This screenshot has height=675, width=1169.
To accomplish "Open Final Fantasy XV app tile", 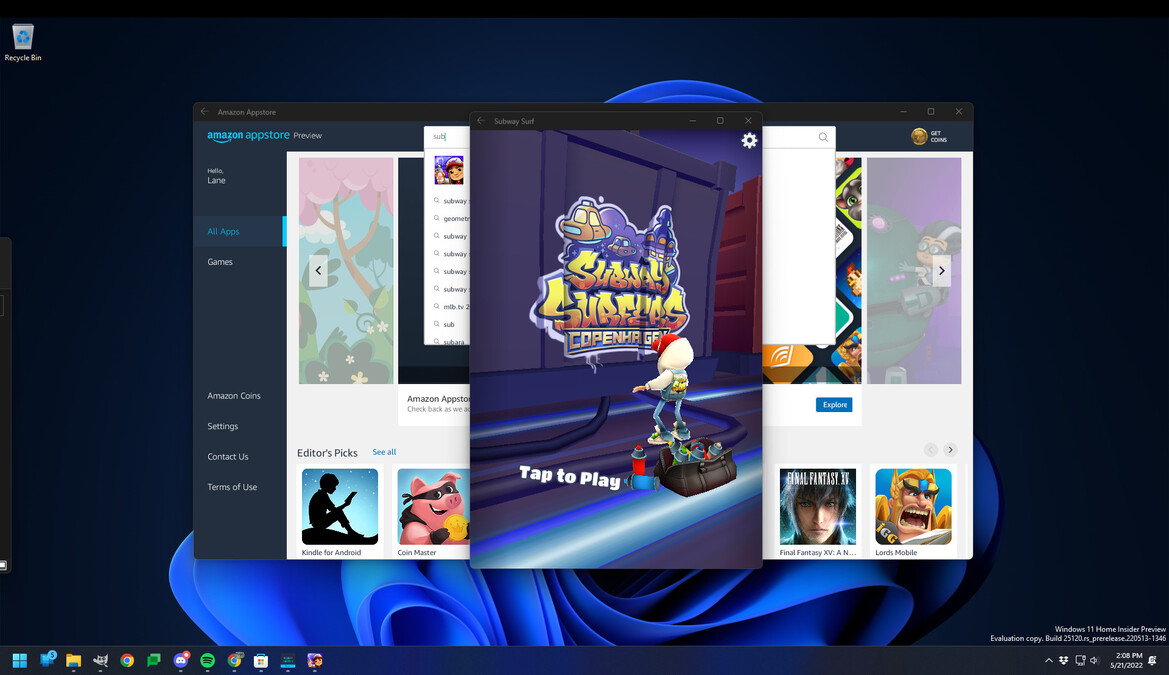I will [818, 512].
